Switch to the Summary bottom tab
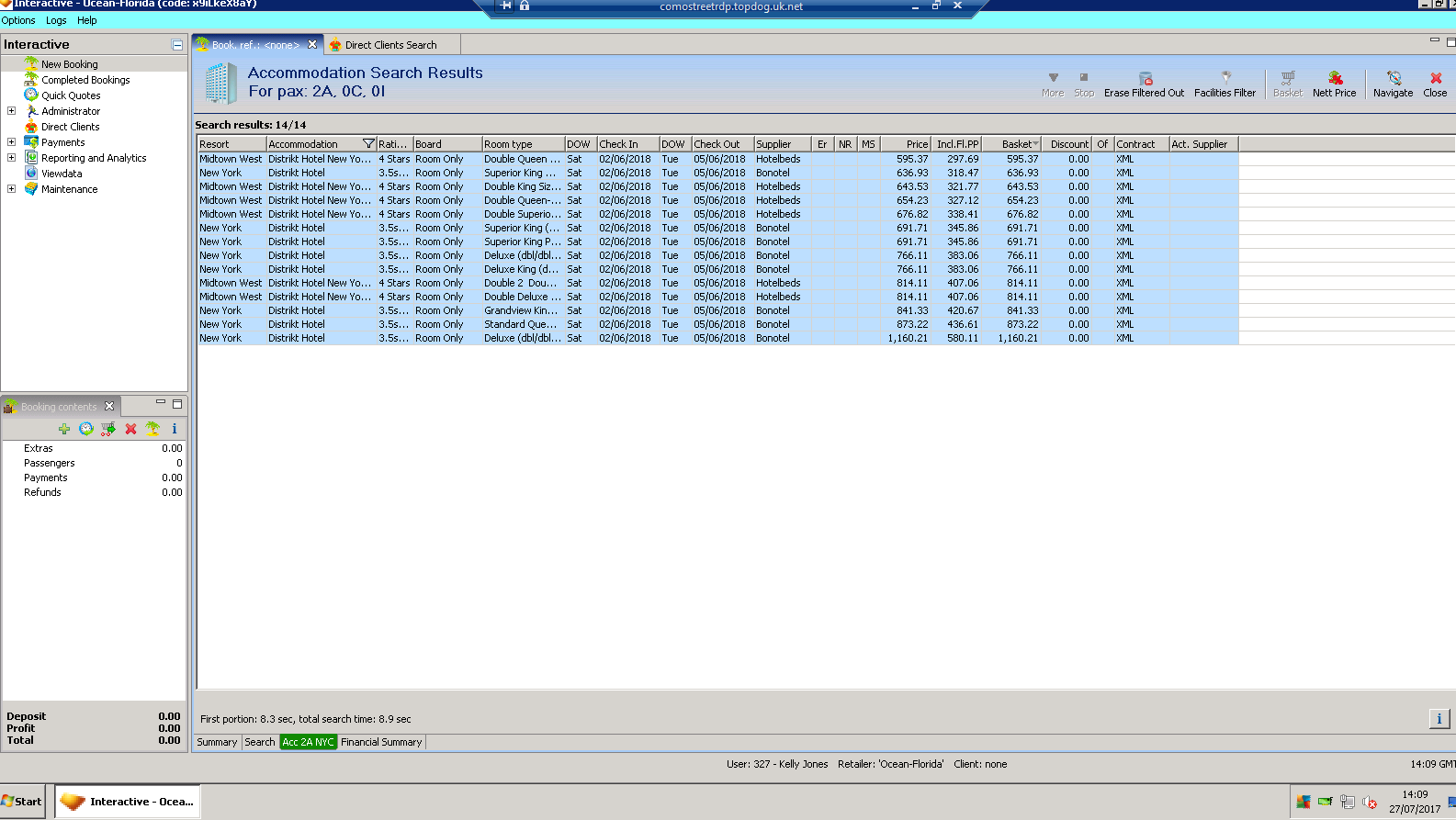 pos(217,742)
